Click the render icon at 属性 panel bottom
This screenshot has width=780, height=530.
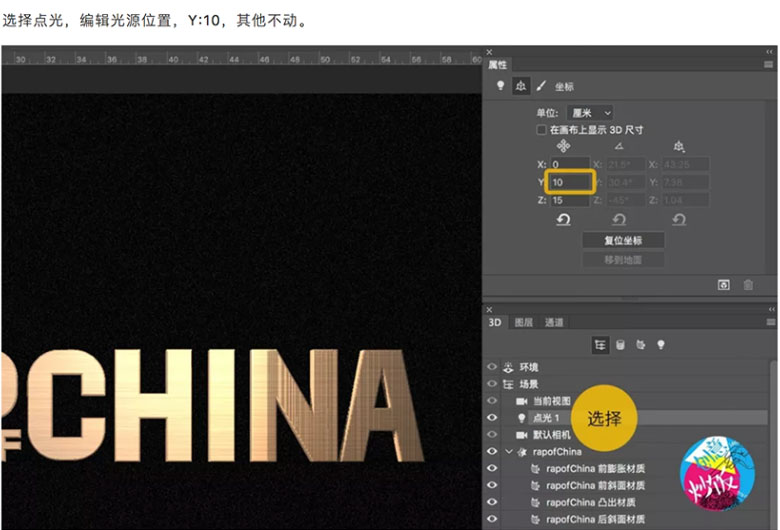coord(724,285)
